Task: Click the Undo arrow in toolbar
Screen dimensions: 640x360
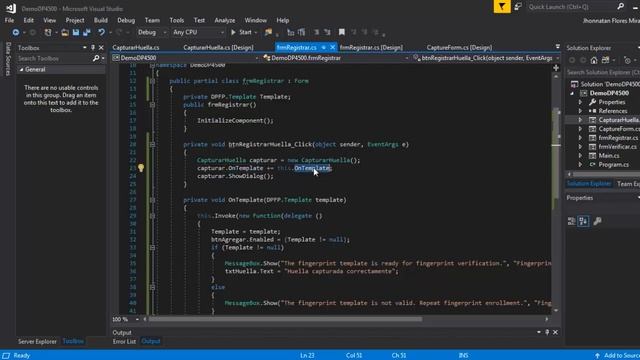Action: tap(101, 32)
